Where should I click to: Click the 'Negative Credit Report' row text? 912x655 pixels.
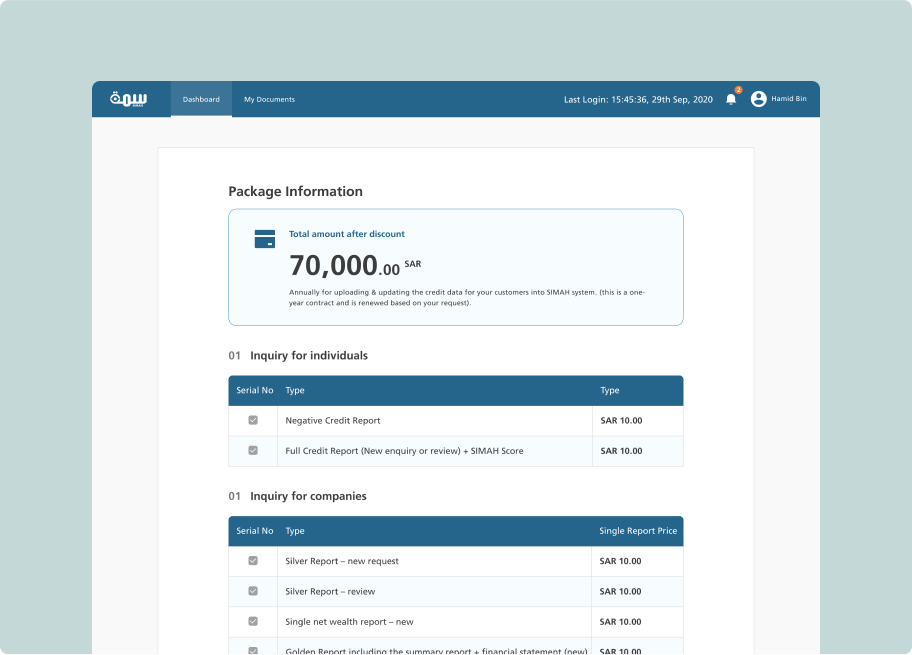coord(333,421)
